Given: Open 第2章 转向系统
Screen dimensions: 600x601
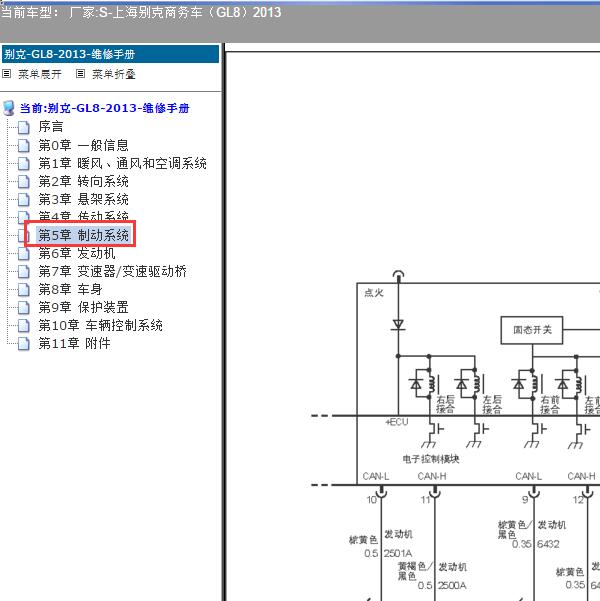Looking at the screenshot, I should coord(84,181).
